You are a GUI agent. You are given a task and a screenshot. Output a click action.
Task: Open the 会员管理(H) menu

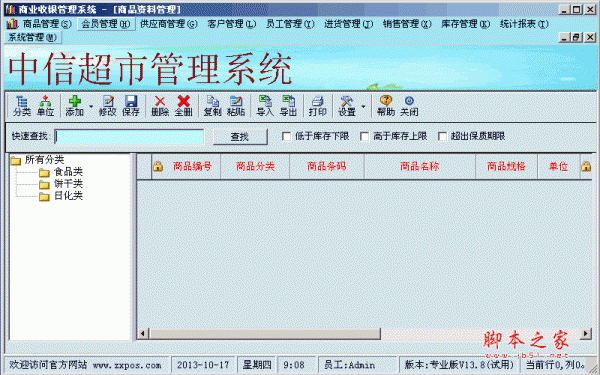coord(106,24)
